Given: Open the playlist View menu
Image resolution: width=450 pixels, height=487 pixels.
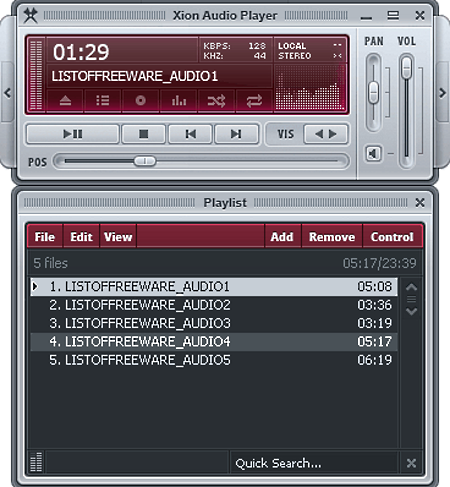Looking at the screenshot, I should click(x=118, y=237).
